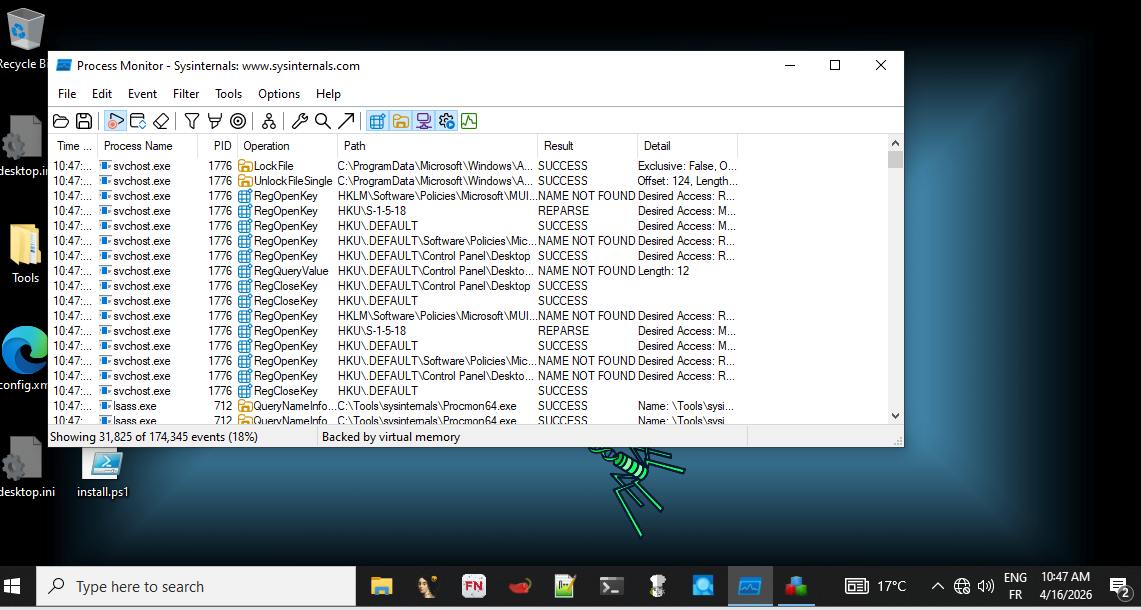The width and height of the screenshot is (1141, 610).
Task: Toggle Show File System Activity filter
Action: click(x=399, y=121)
